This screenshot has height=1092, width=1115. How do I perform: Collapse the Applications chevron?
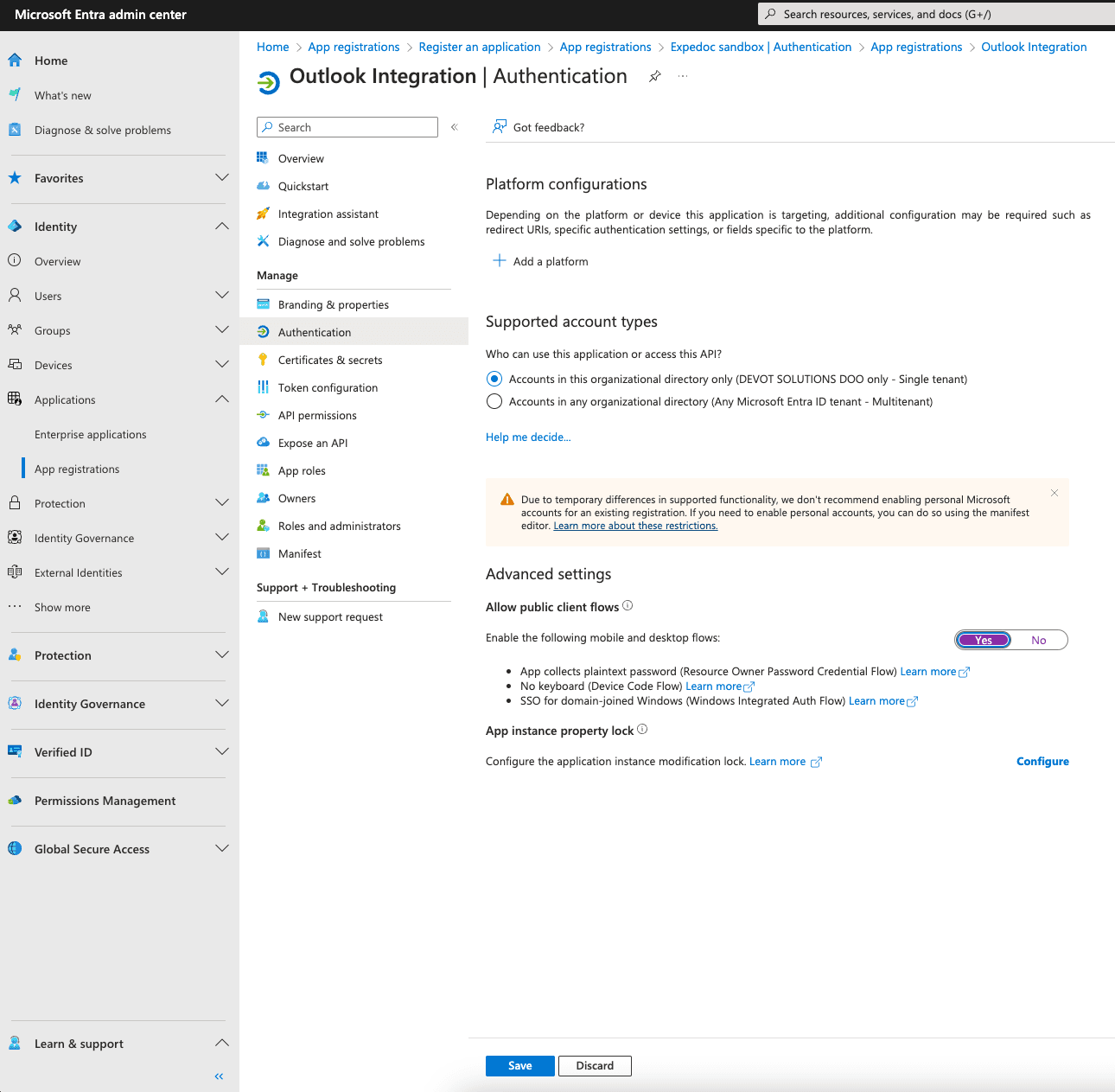(222, 399)
